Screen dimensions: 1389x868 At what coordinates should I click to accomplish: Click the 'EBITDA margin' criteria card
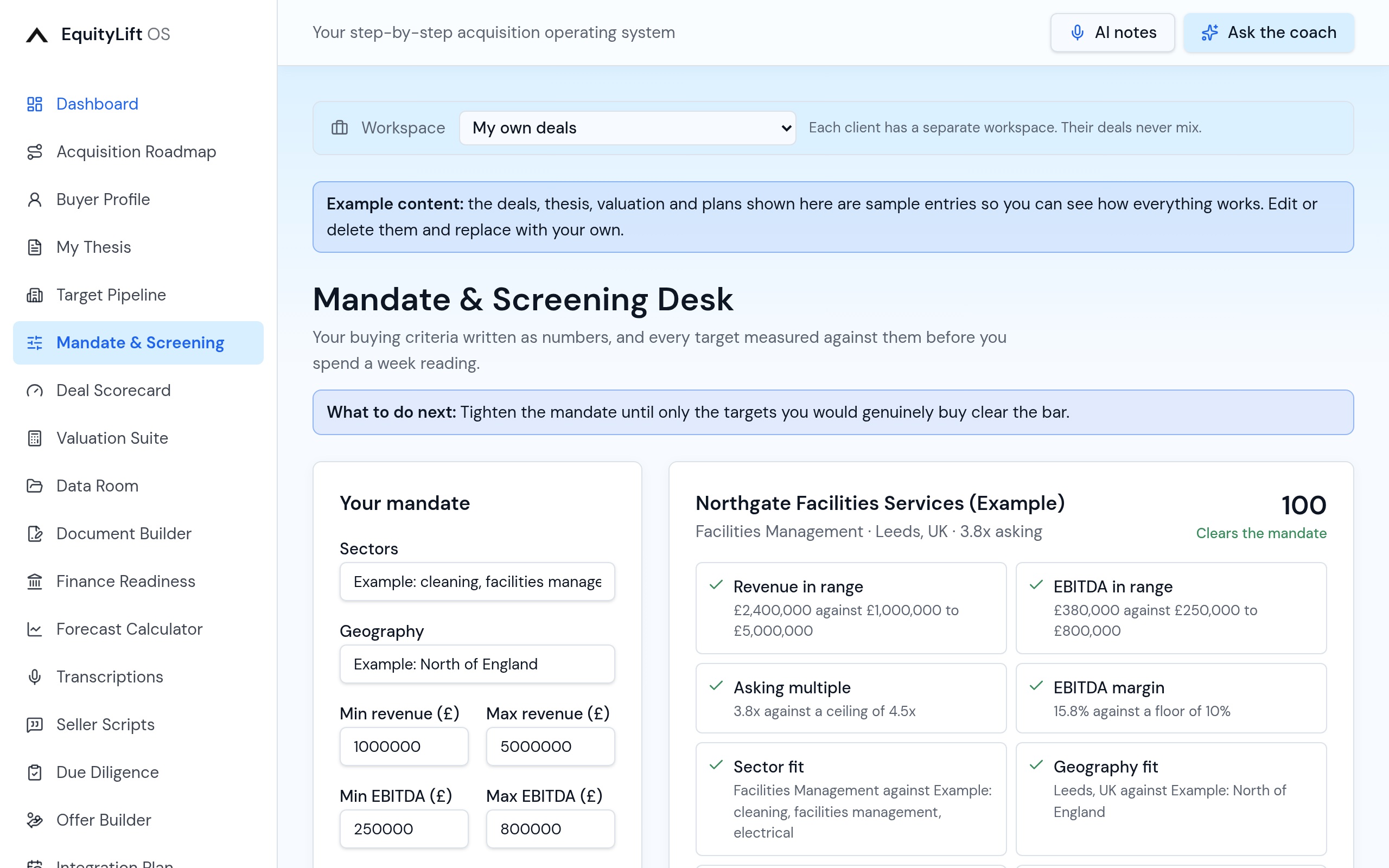[x=1171, y=698]
